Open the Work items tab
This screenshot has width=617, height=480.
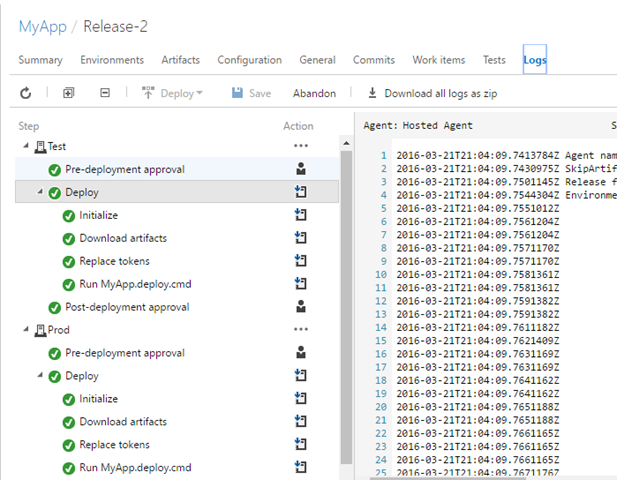[439, 60]
